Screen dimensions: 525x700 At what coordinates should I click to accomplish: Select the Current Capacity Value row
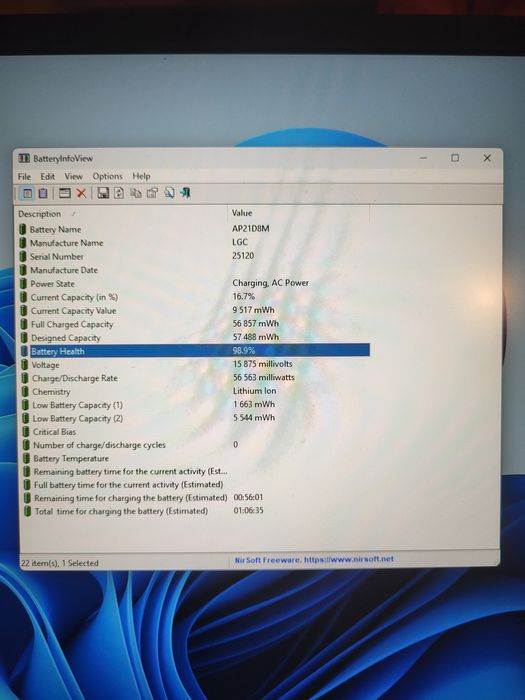click(x=195, y=311)
